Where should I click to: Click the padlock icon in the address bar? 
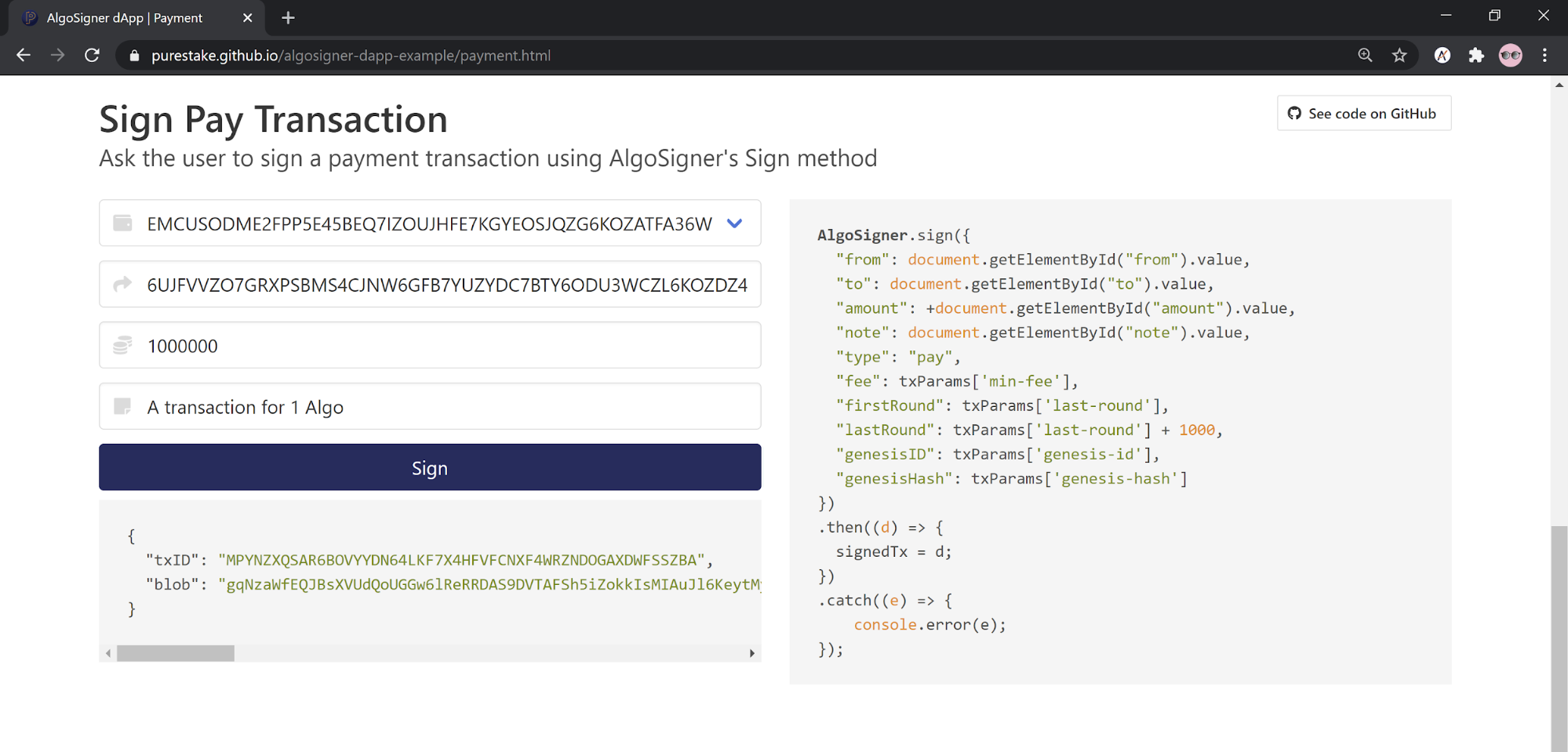click(x=134, y=55)
